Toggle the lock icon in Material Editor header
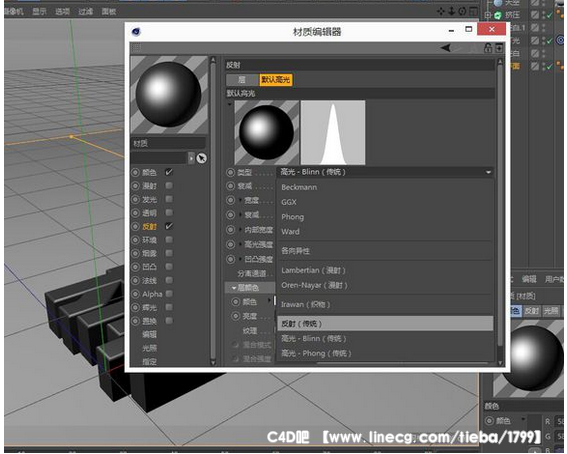This screenshot has height=454, width=567. 488,48
